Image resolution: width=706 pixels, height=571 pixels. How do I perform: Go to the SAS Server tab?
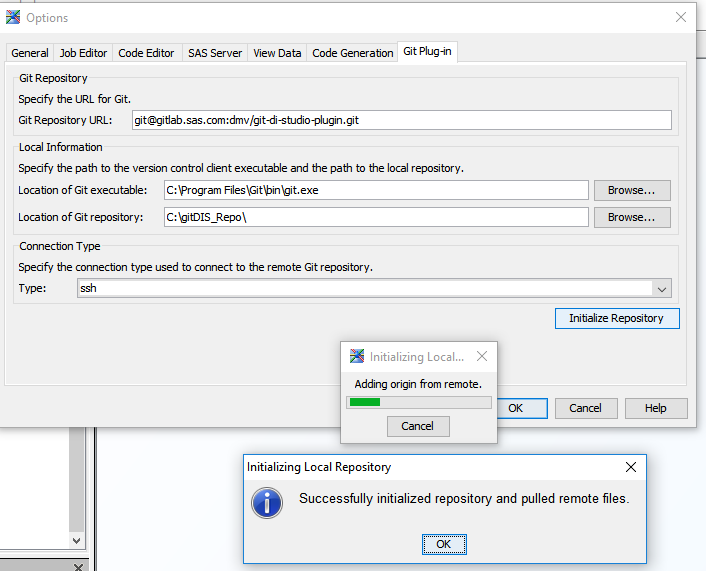(x=215, y=53)
